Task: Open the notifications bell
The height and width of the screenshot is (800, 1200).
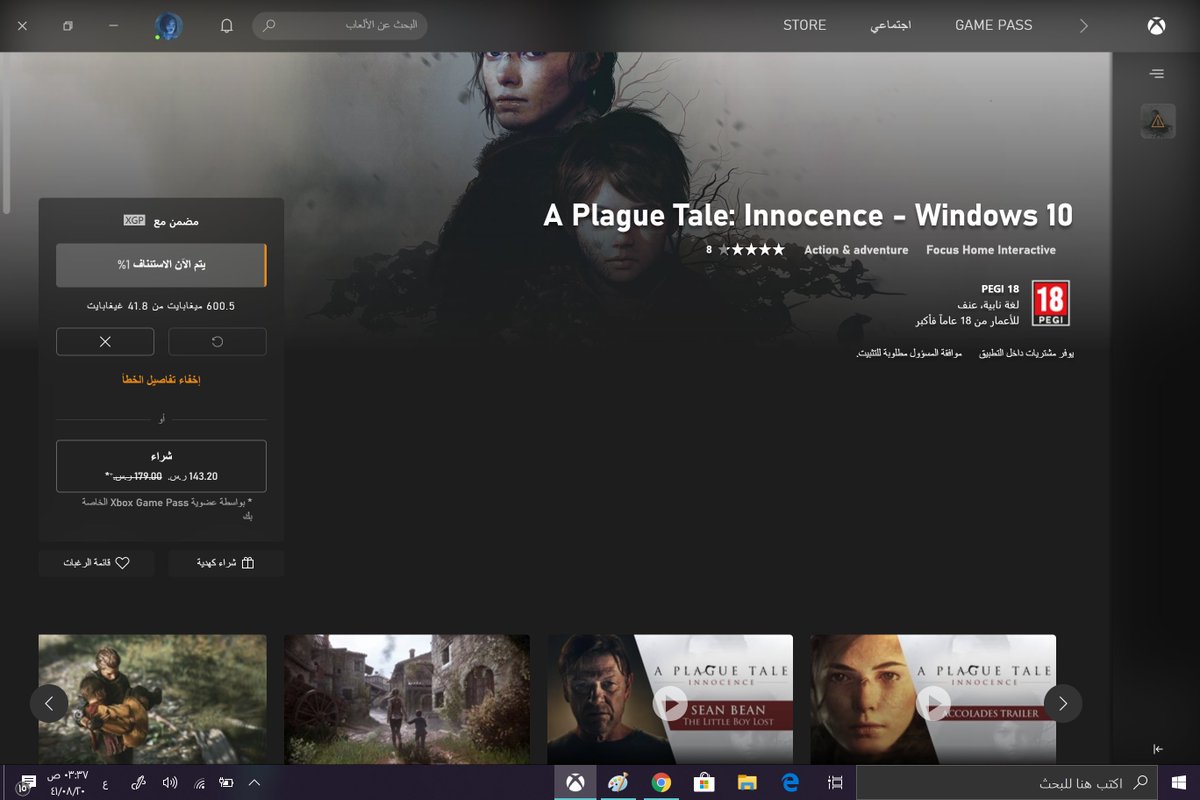Action: (x=227, y=26)
